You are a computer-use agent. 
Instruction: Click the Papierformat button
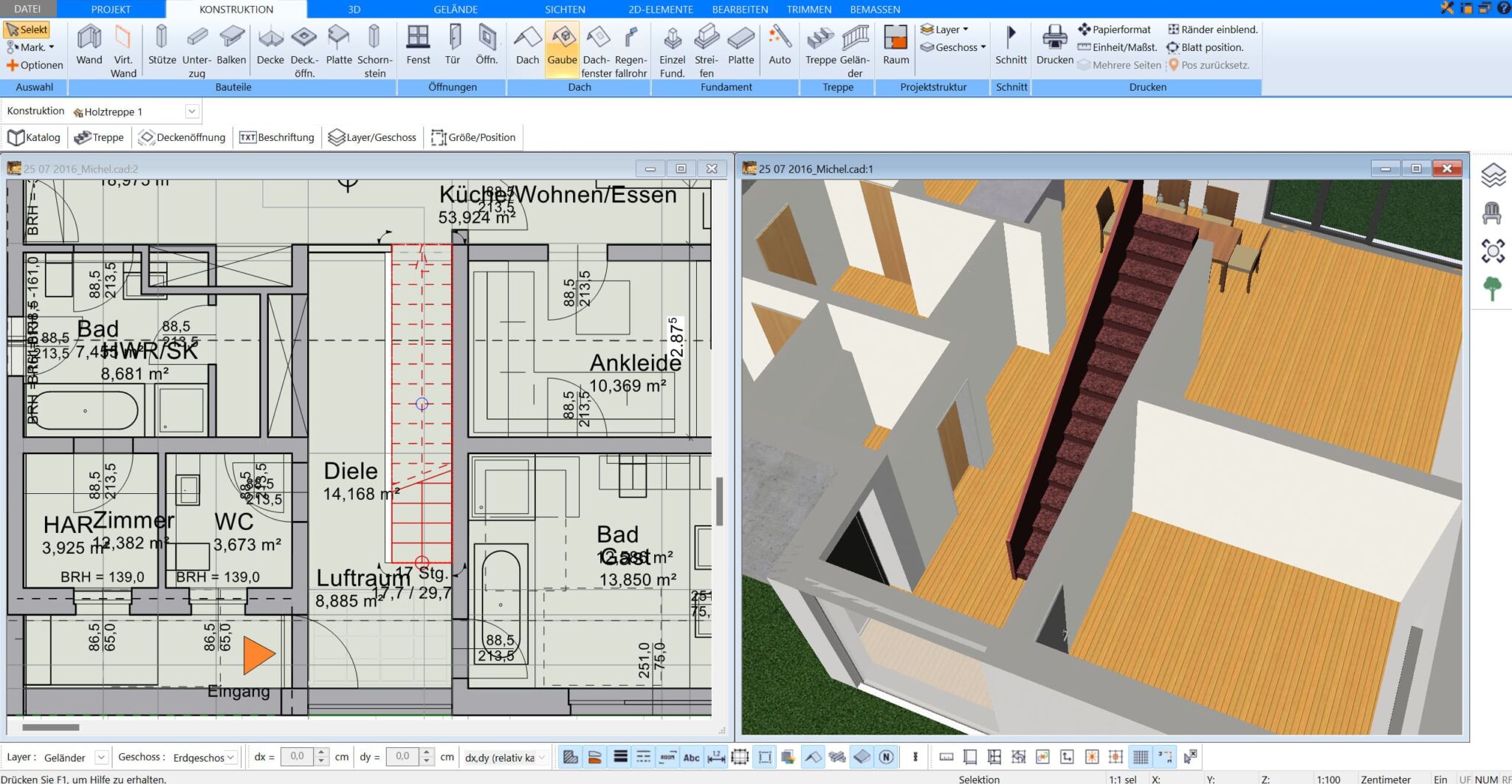(x=1114, y=30)
